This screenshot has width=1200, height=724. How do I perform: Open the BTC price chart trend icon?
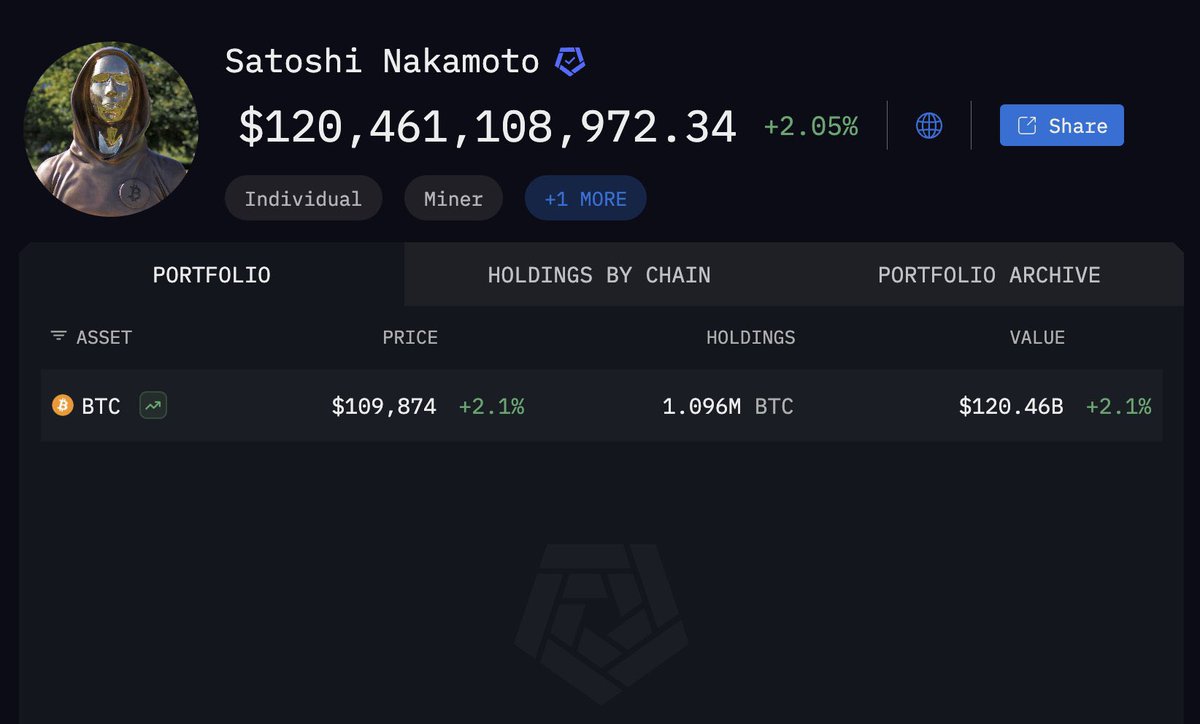click(x=153, y=406)
